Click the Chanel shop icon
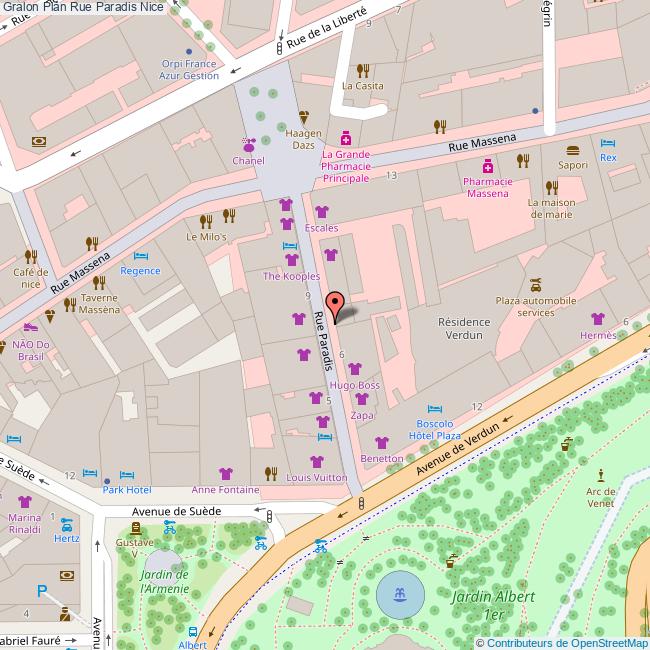Image resolution: width=650 pixels, height=650 pixels. [248, 145]
